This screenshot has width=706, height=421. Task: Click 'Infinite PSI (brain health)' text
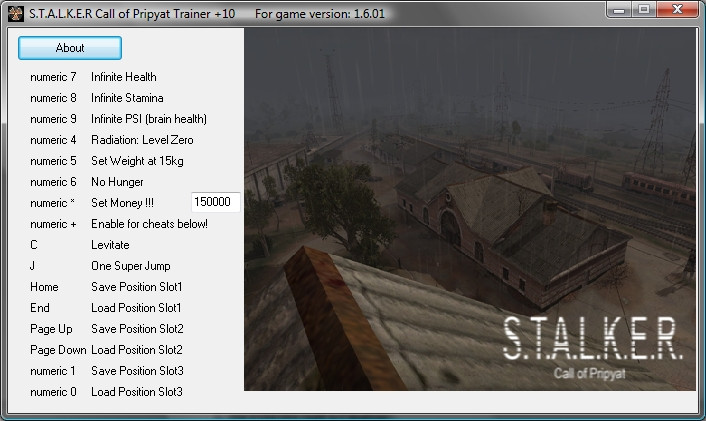click(x=149, y=119)
